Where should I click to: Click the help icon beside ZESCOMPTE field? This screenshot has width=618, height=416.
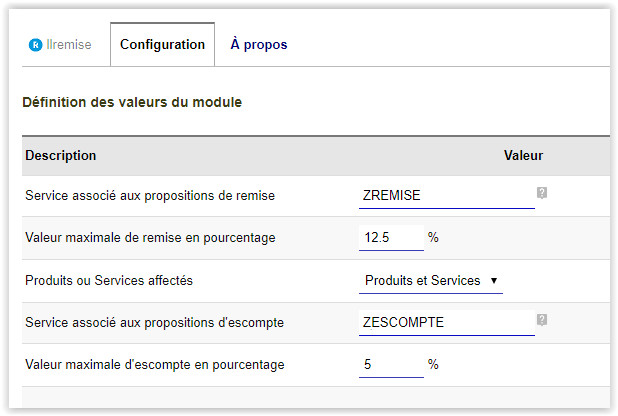coord(542,320)
